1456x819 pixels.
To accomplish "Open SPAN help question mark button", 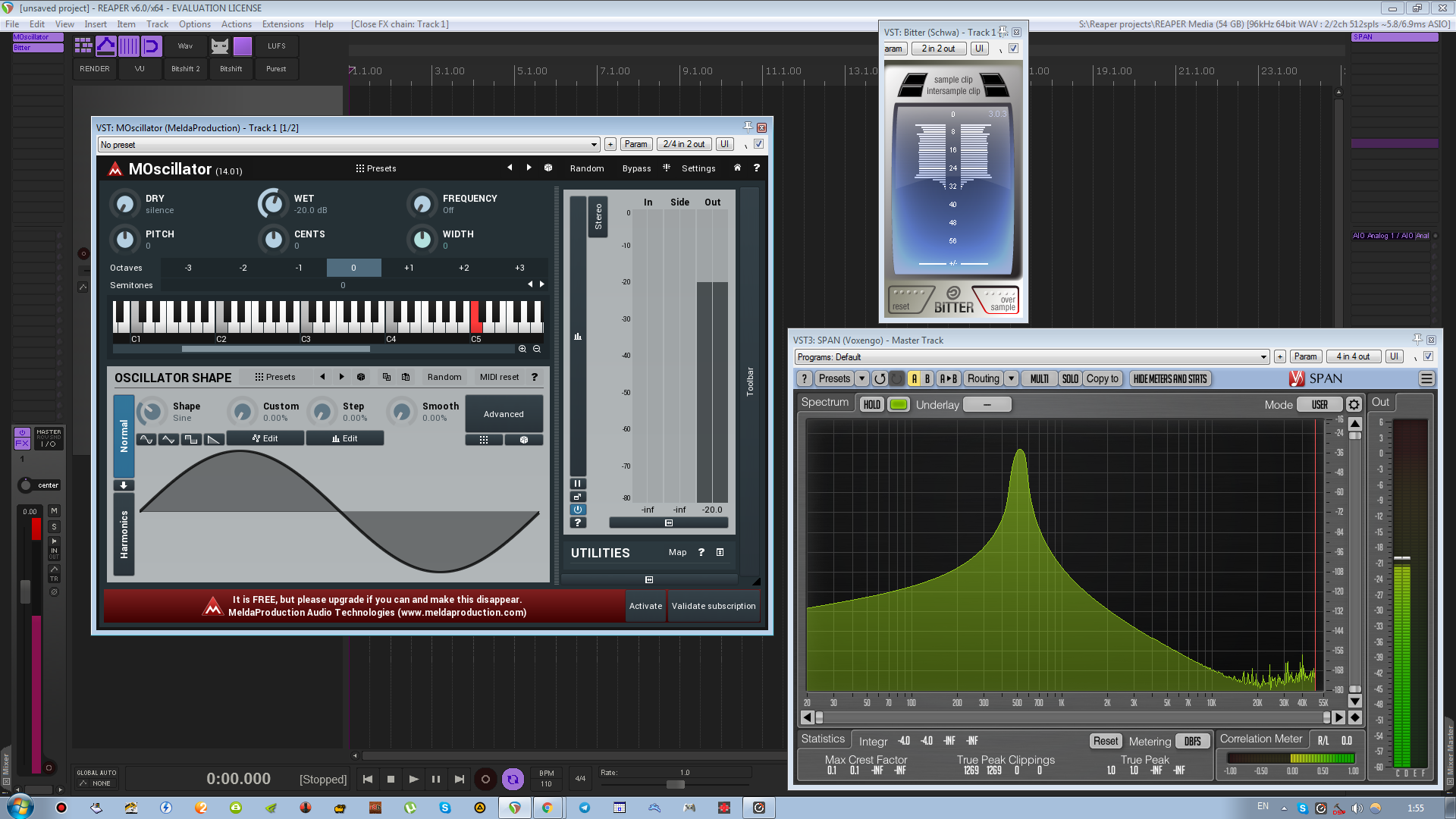I will 805,378.
